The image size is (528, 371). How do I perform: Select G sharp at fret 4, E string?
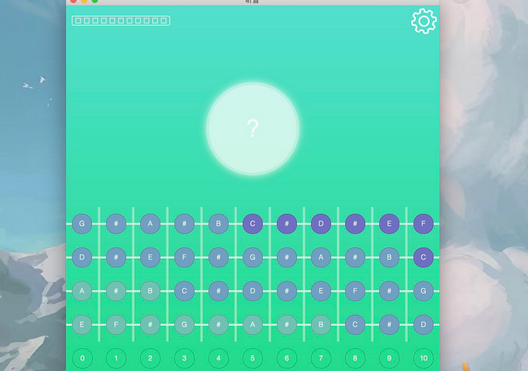tap(219, 325)
